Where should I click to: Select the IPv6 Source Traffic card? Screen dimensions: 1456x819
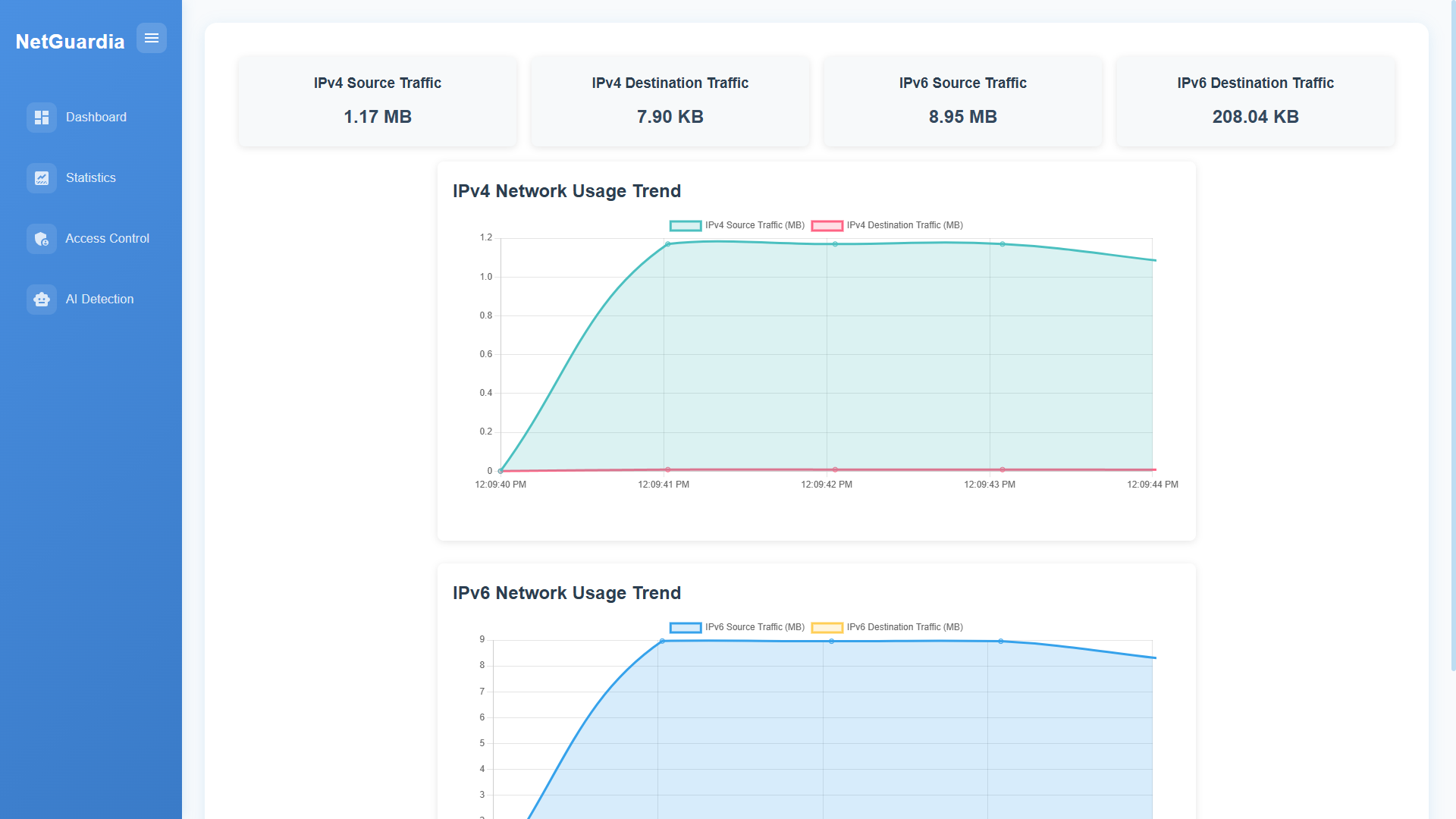point(963,101)
